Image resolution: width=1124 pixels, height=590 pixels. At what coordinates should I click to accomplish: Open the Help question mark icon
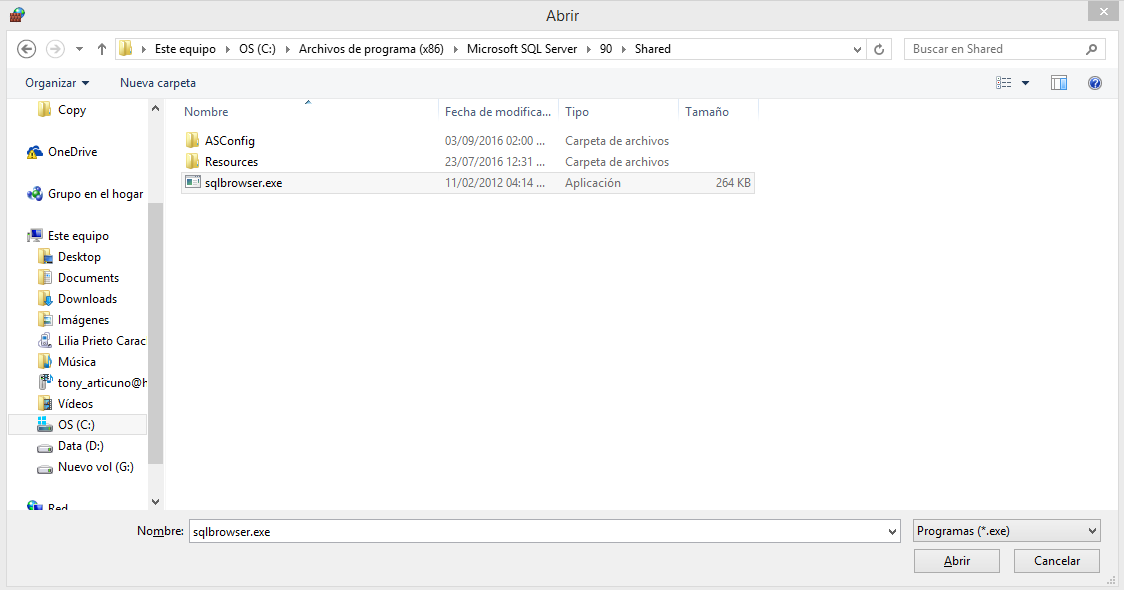click(x=1095, y=82)
